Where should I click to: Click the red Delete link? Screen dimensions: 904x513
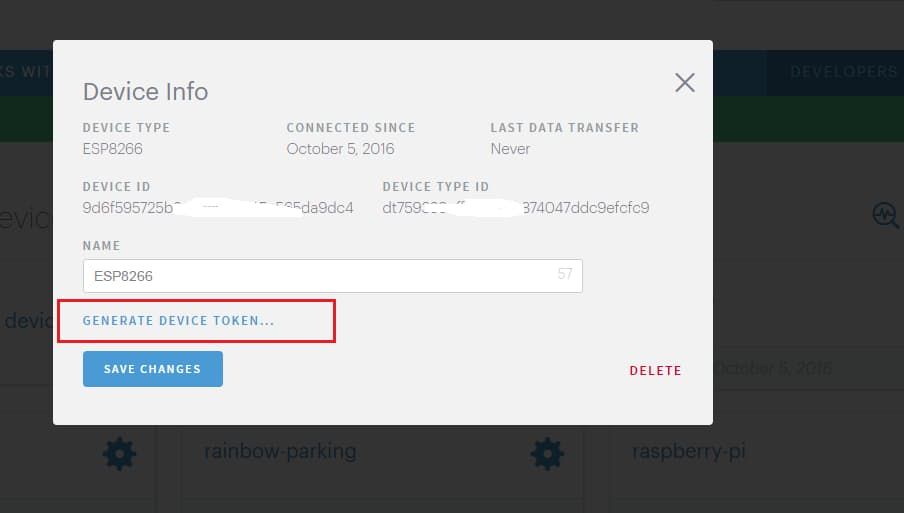[655, 371]
